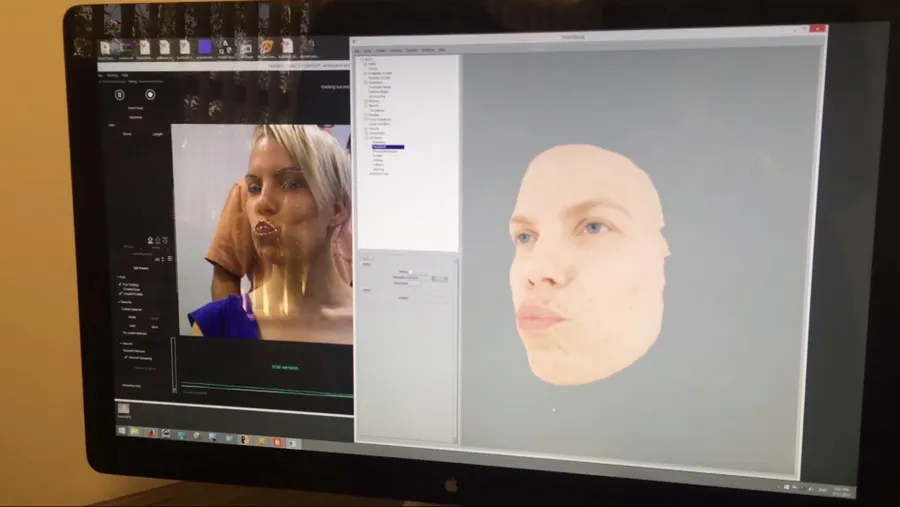Open the first menu in the face tracking window
Image resolution: width=900 pixels, height=507 pixels.
[x=101, y=73]
